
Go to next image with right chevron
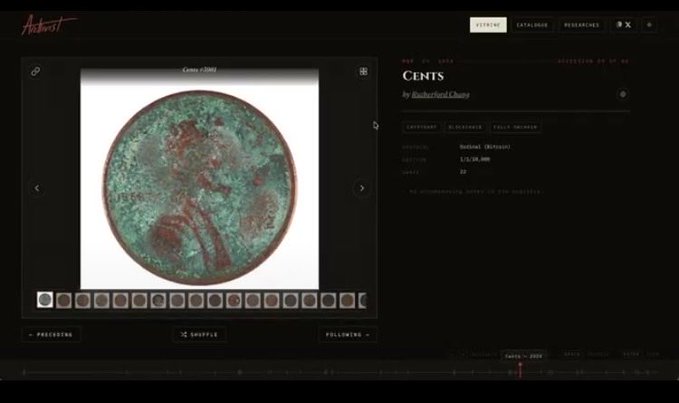coord(362,188)
